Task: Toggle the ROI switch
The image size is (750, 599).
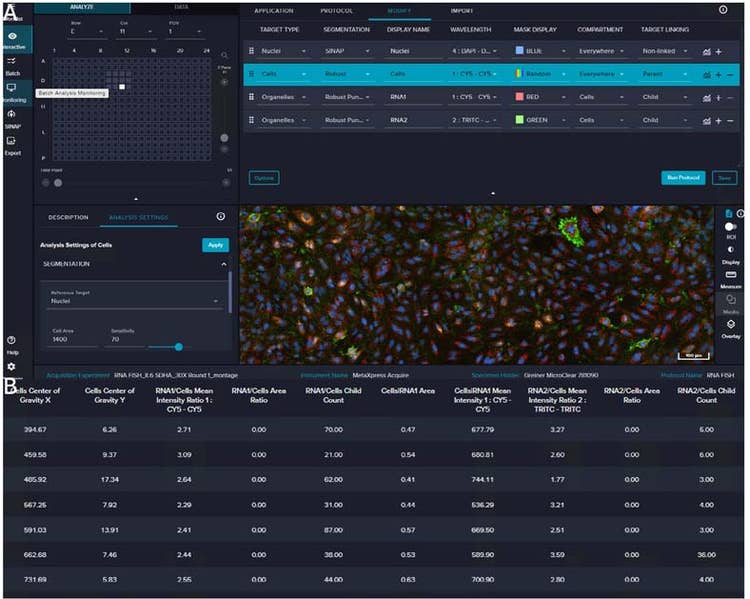Action: pos(730,227)
